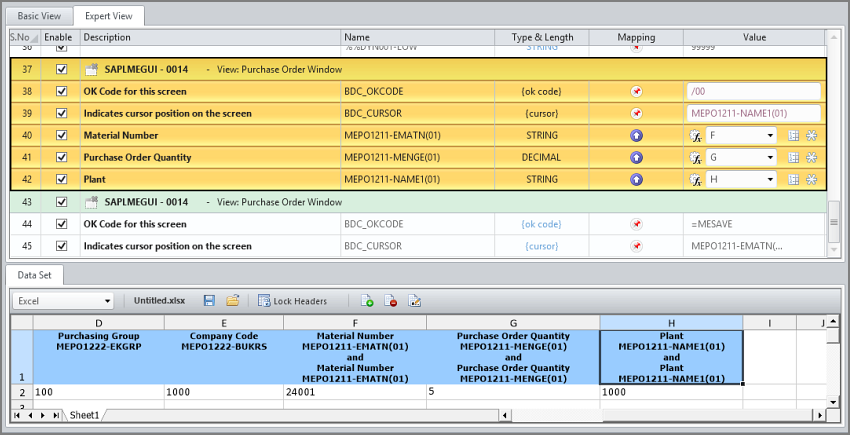This screenshot has height=435, width=850.
Task: Edit the MEPO1211-NAME1(01) cursor value field
Action: pos(754,113)
